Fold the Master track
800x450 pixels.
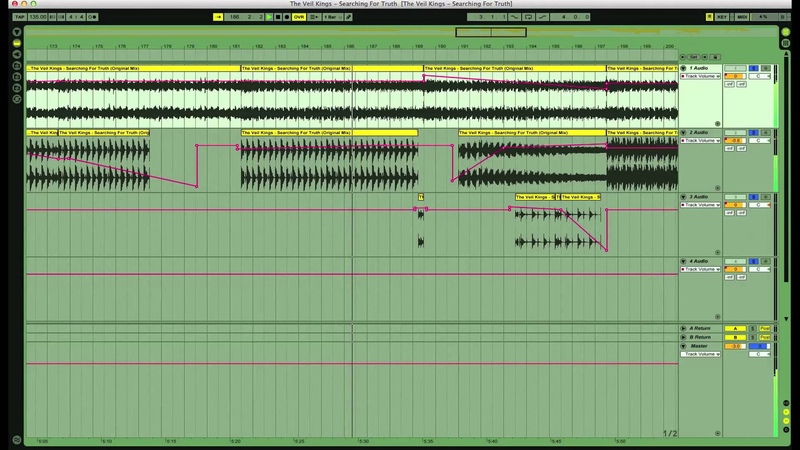coord(683,345)
